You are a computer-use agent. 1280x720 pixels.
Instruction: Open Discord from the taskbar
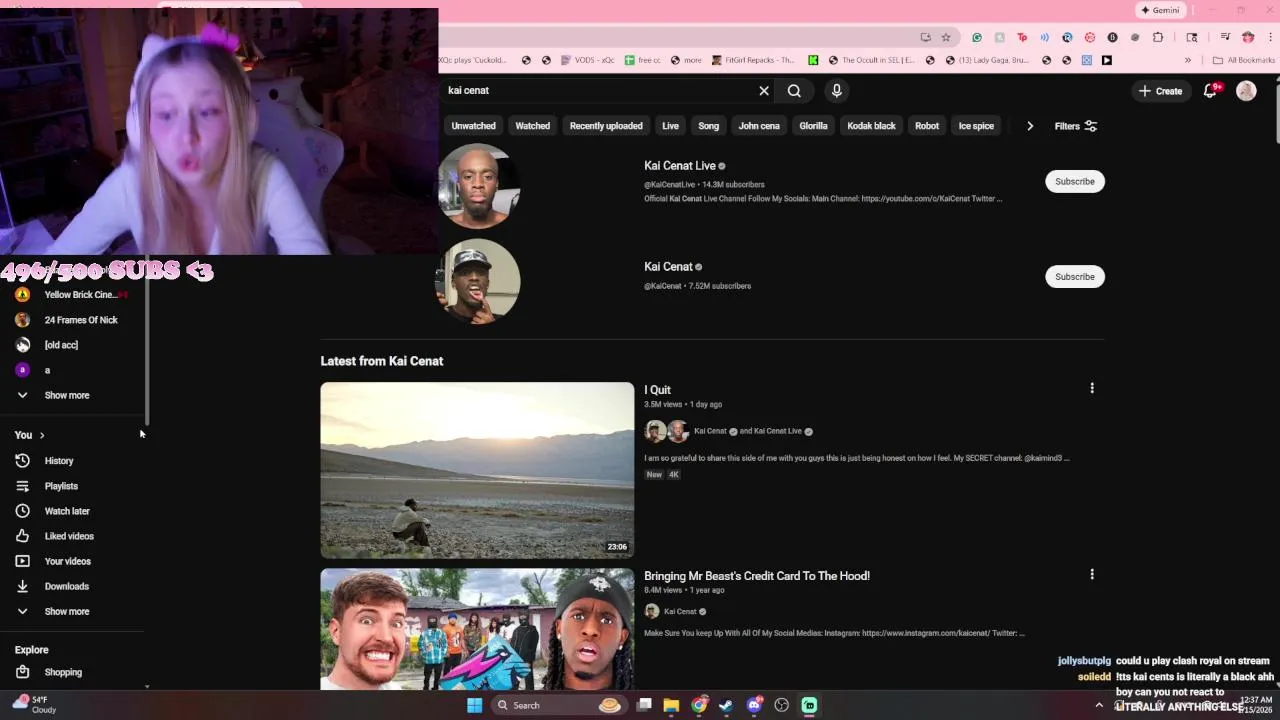click(754, 705)
